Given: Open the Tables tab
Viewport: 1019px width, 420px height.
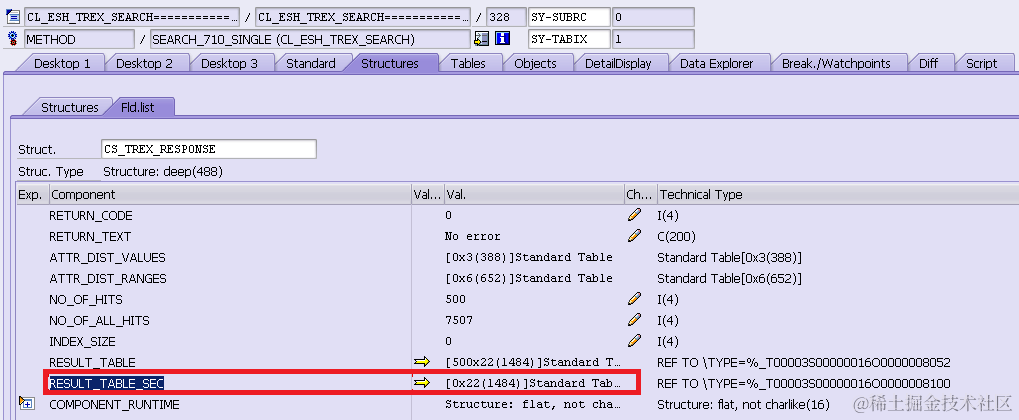Looking at the screenshot, I should (x=468, y=64).
